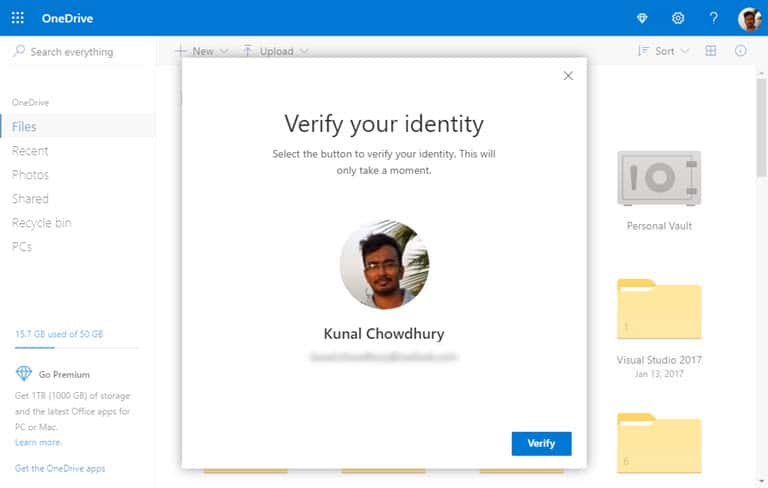Click the Visual Studio 2017 folder name

point(659,360)
